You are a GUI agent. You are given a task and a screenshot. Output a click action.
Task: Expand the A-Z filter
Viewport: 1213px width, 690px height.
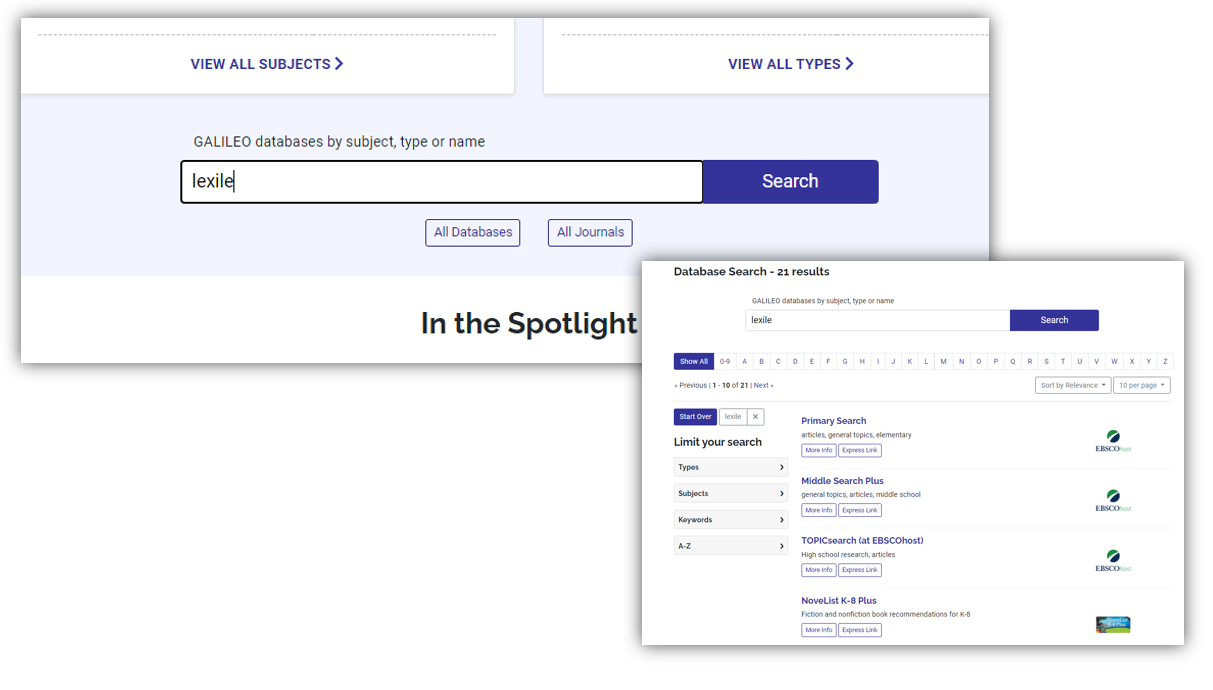(x=731, y=546)
